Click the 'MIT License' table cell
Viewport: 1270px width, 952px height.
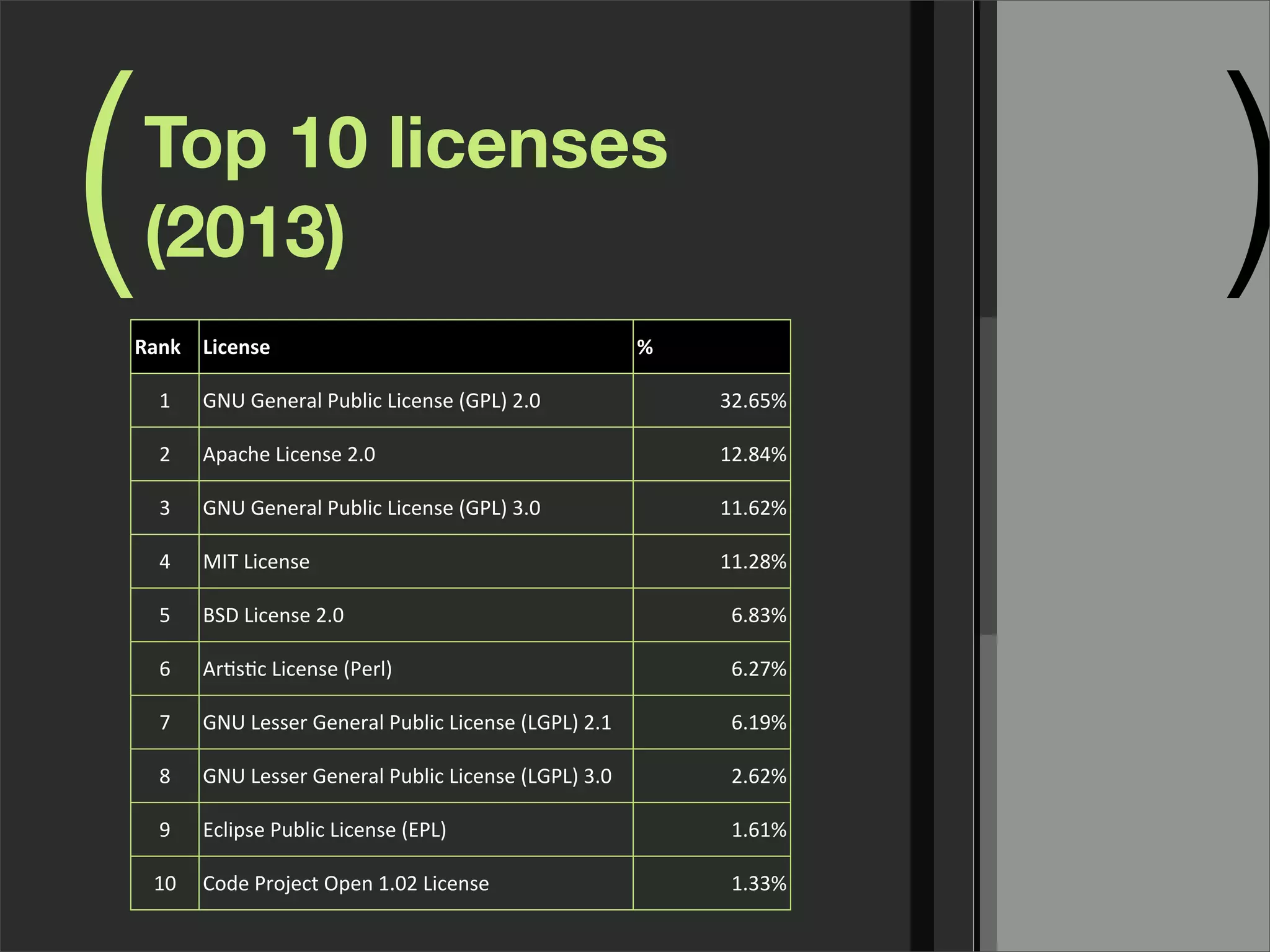[x=256, y=562]
